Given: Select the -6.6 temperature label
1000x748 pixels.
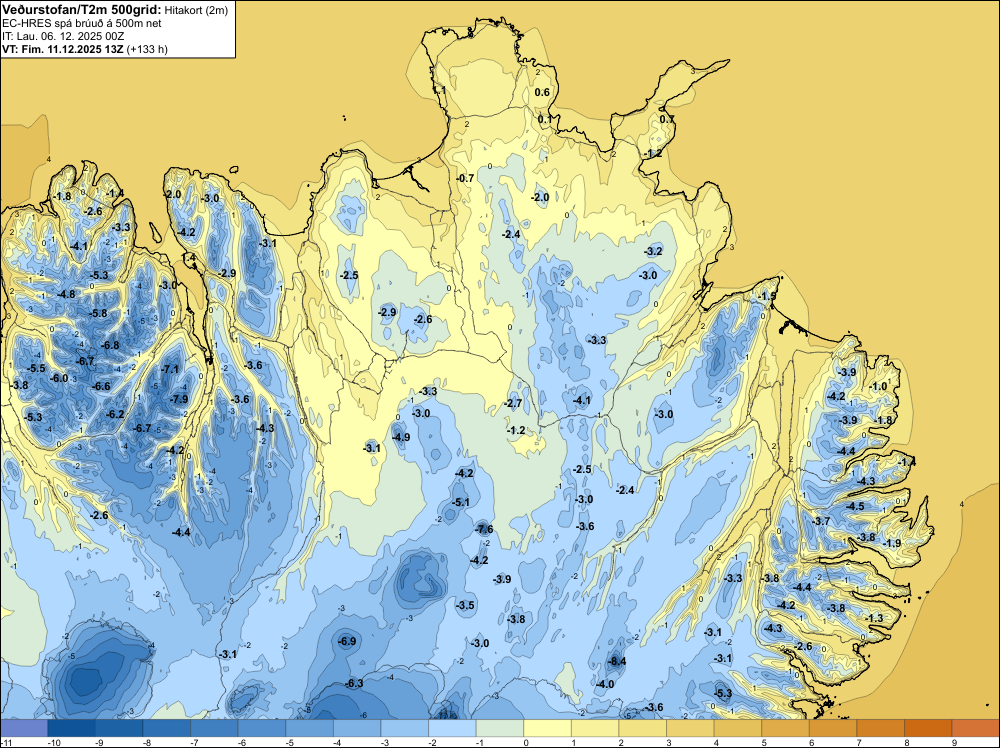Looking at the screenshot, I should 101,386.
